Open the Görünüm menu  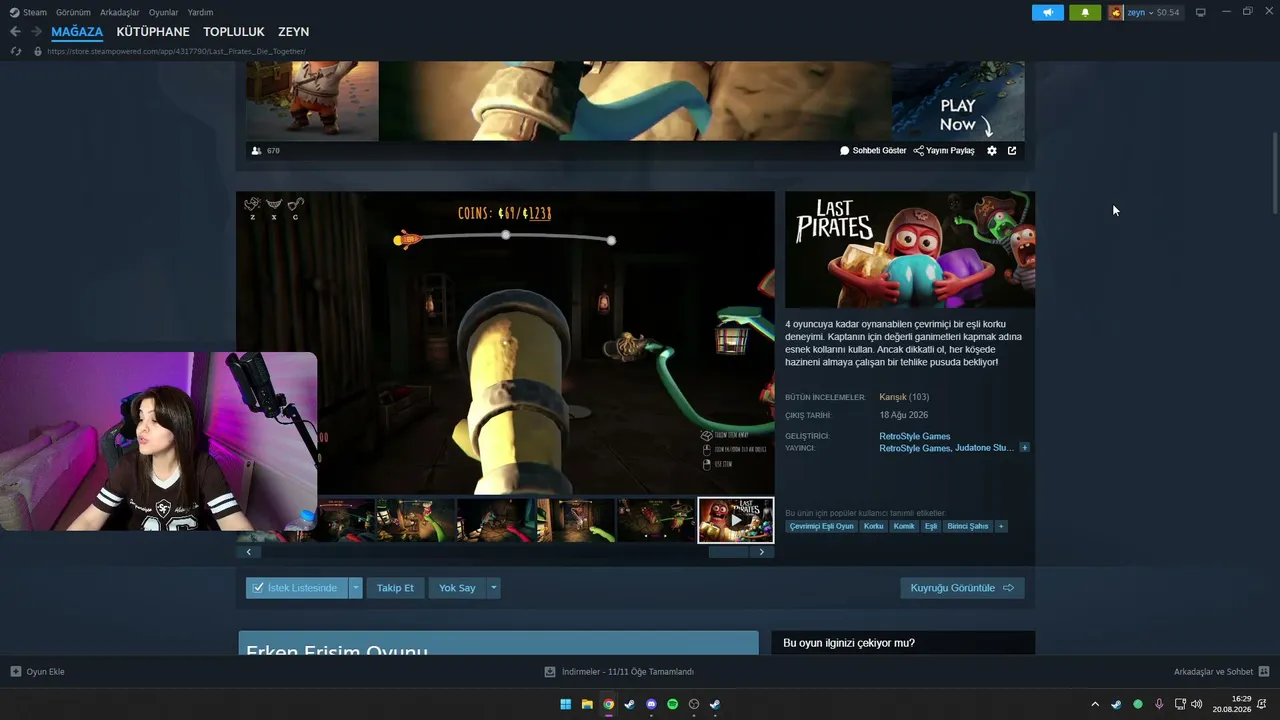pyautogui.click(x=73, y=12)
